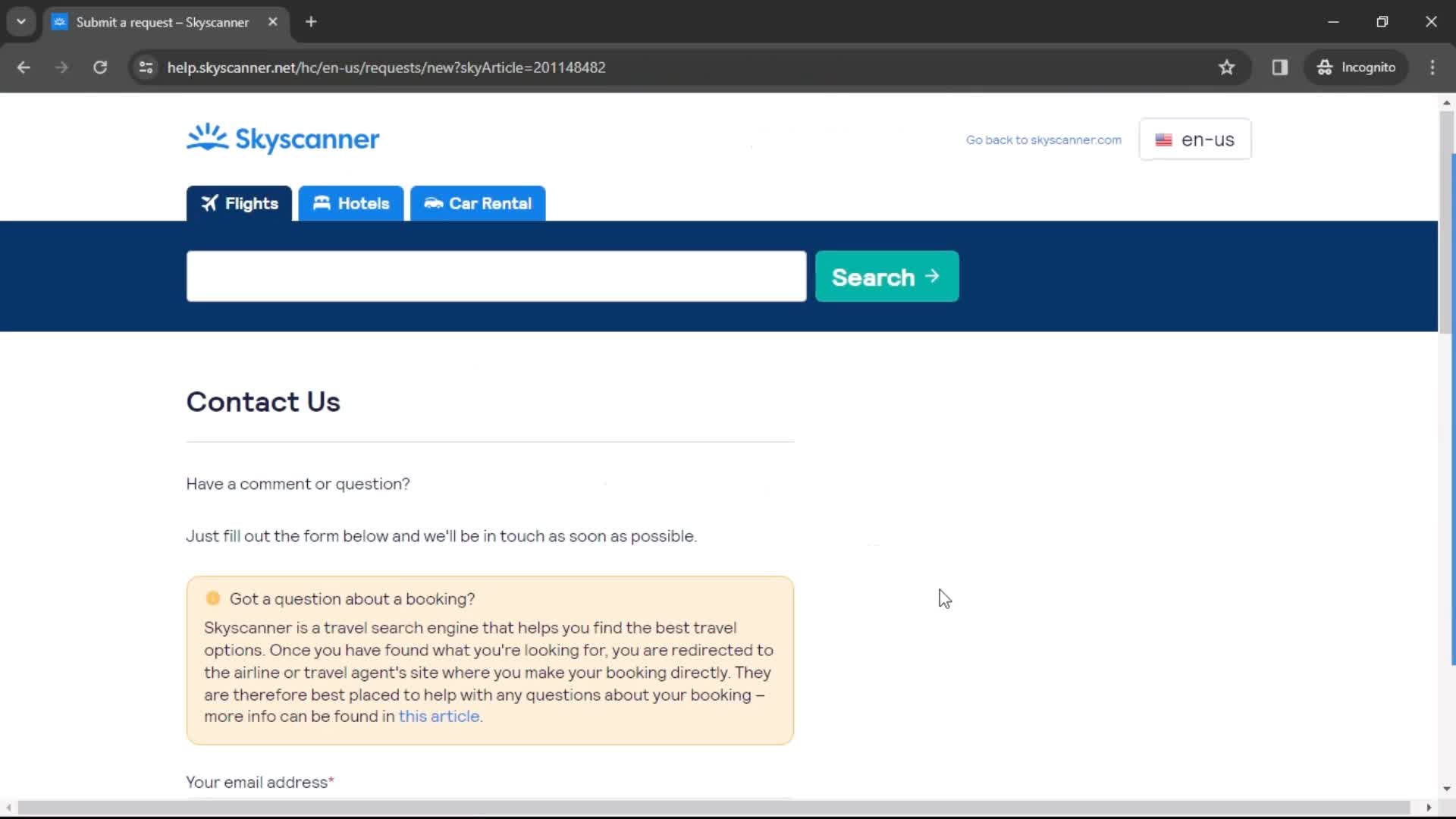Click the Search button icon

(934, 276)
